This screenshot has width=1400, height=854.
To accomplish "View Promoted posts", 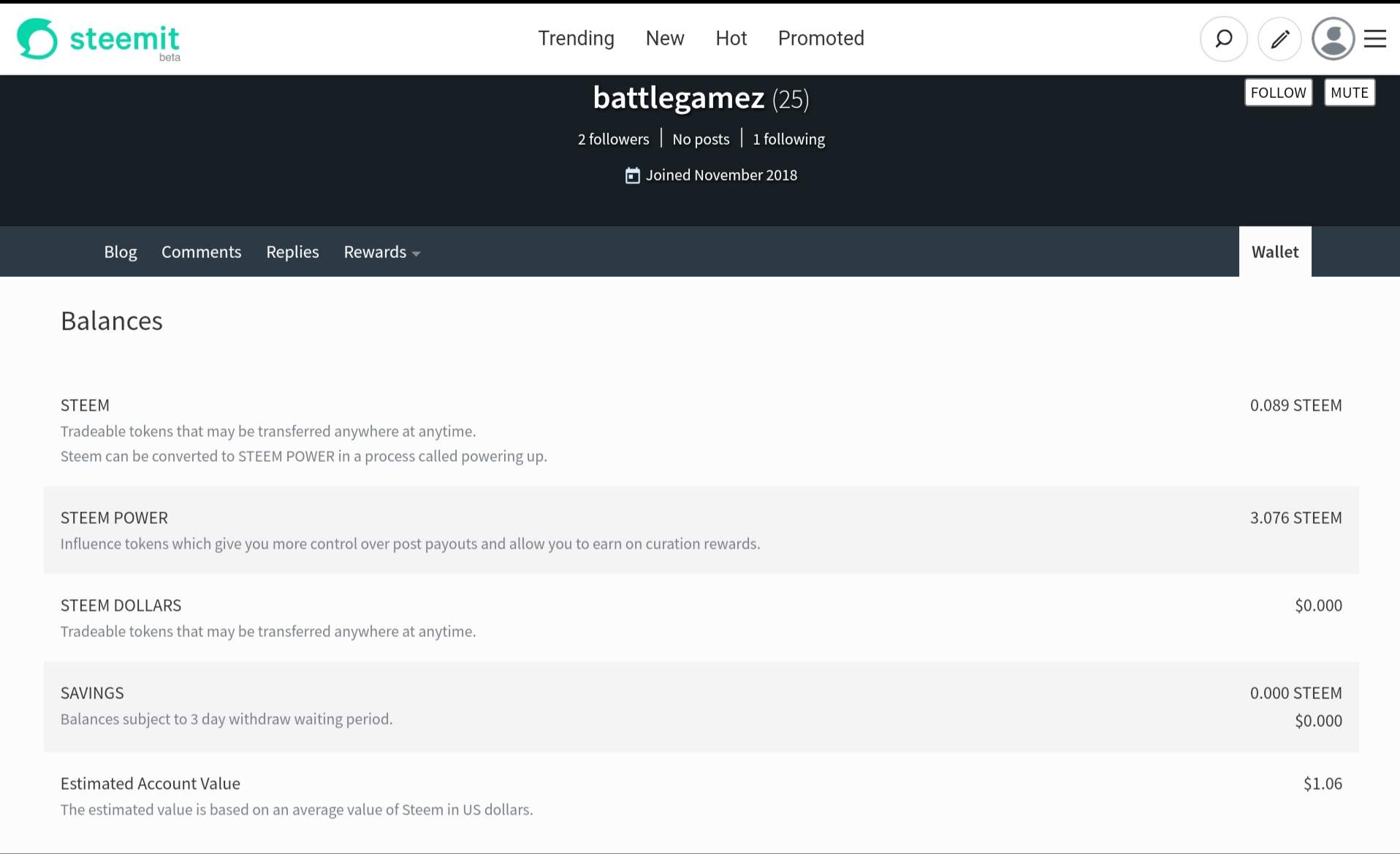I will pos(821,38).
